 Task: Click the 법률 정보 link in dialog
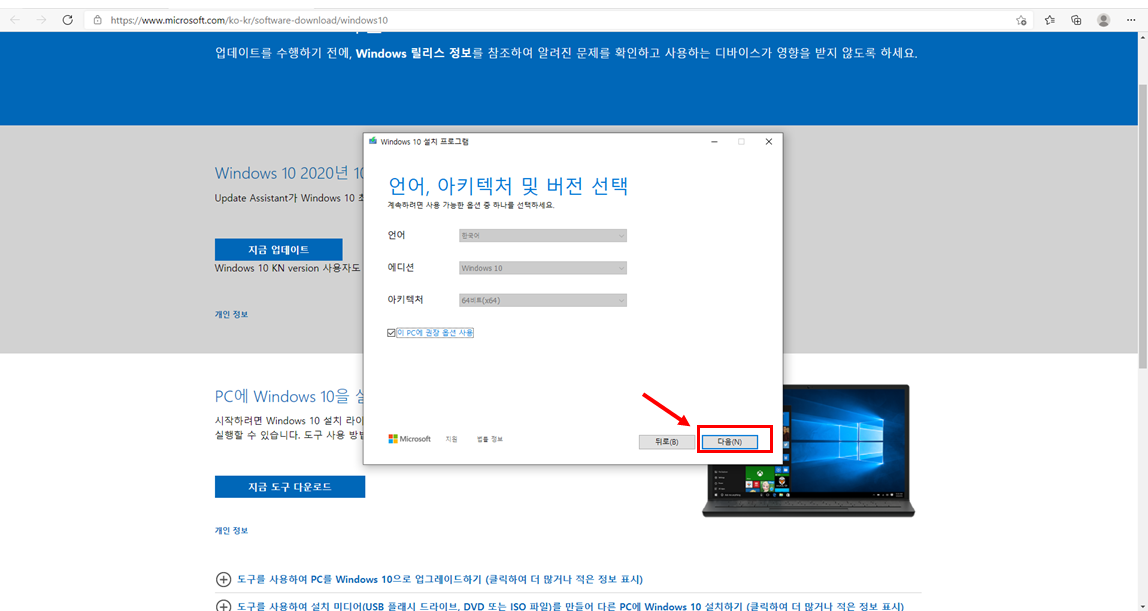click(x=490, y=439)
